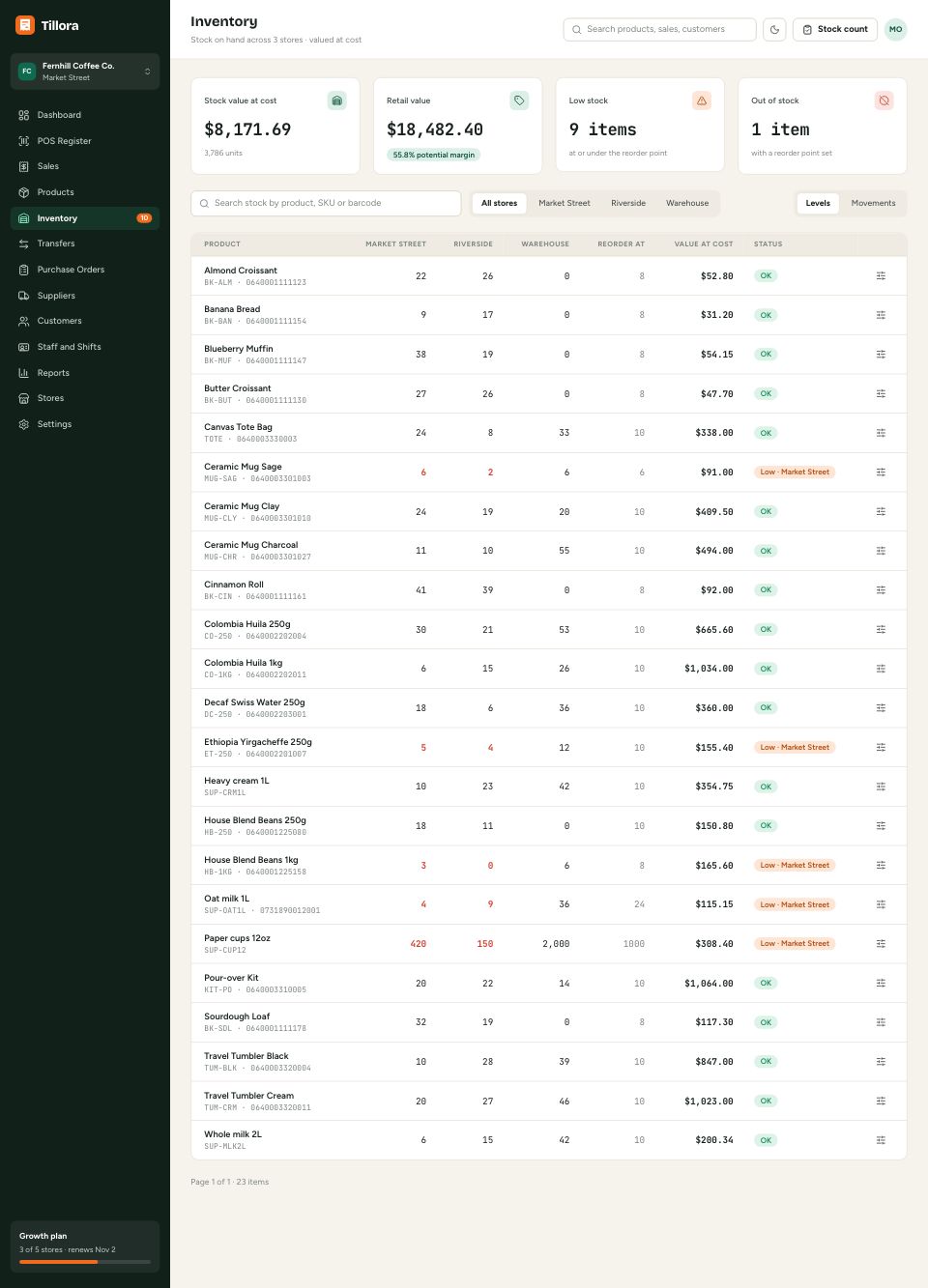The image size is (928, 1288).
Task: Open Settings from the sidebar
Action: [x=85, y=424]
